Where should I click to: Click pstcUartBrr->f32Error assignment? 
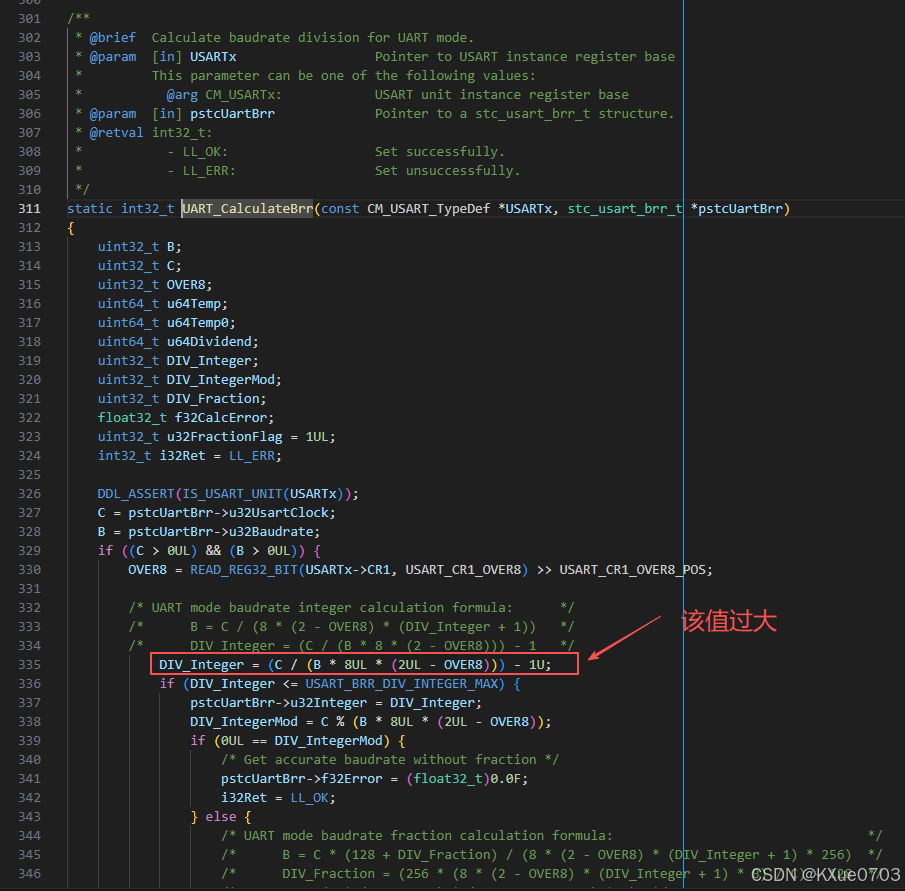coord(301,779)
